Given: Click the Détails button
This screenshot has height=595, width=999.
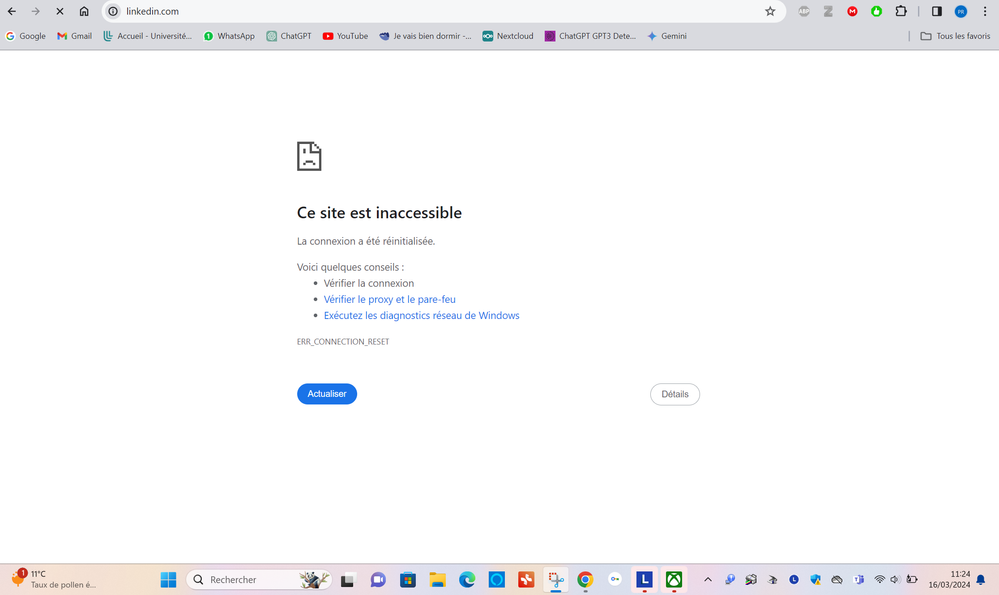Looking at the screenshot, I should pyautogui.click(x=675, y=394).
